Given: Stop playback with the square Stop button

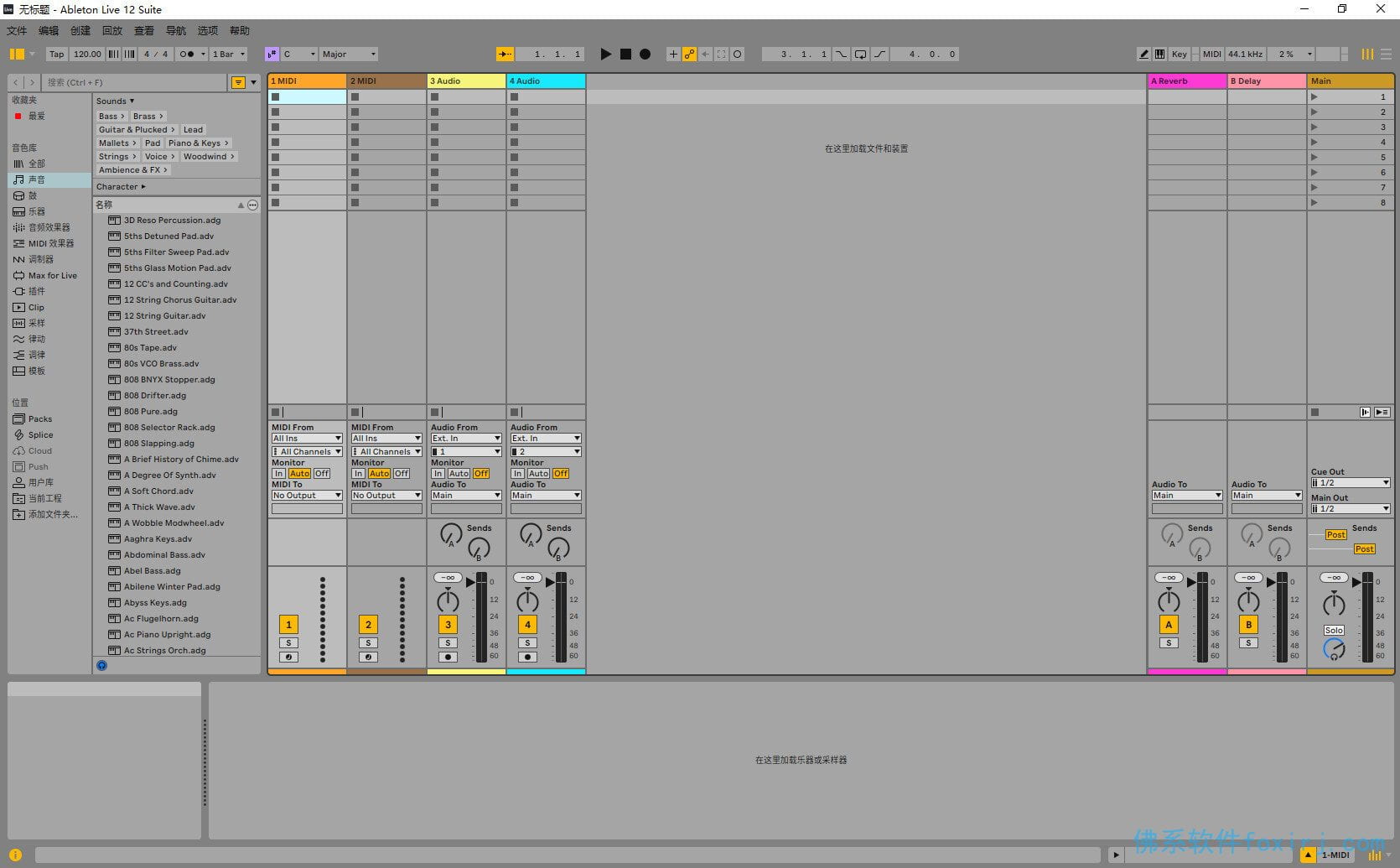Looking at the screenshot, I should click(625, 54).
